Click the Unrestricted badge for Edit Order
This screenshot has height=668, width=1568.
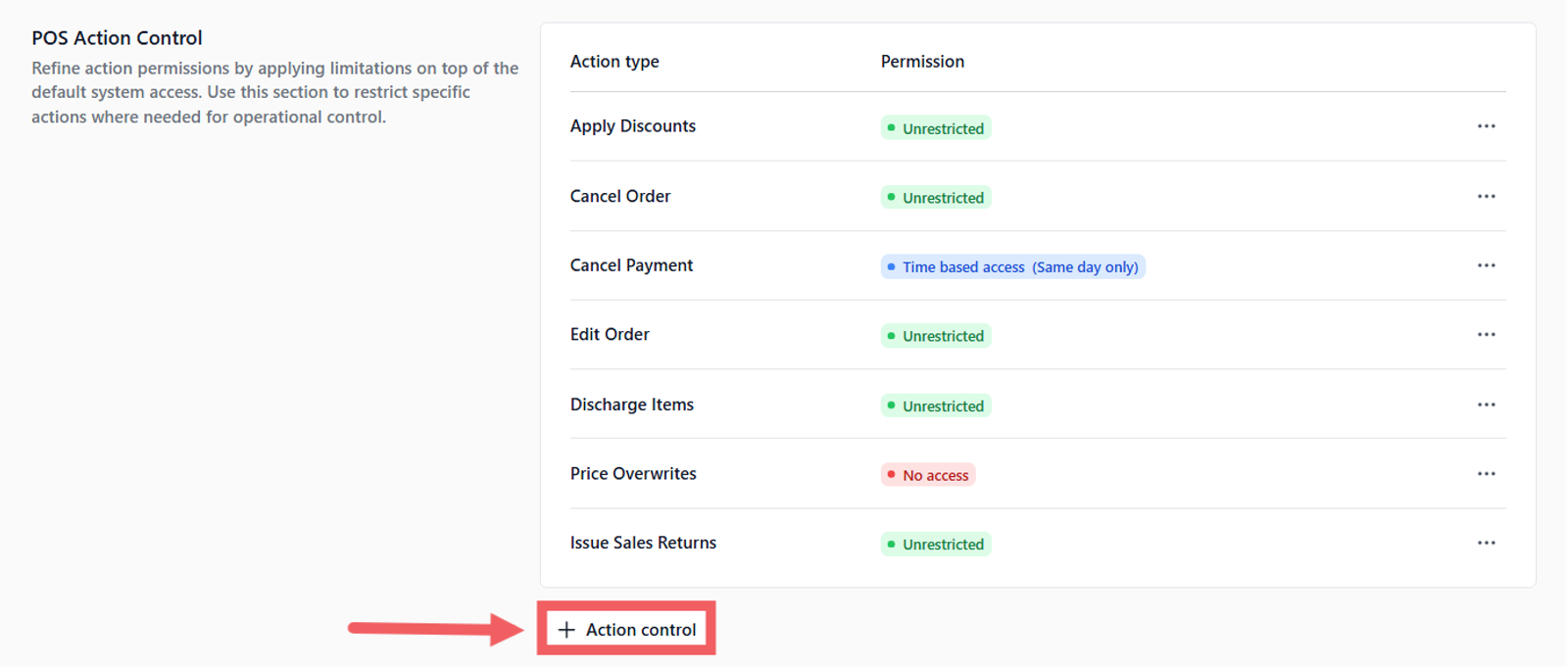[936, 336]
